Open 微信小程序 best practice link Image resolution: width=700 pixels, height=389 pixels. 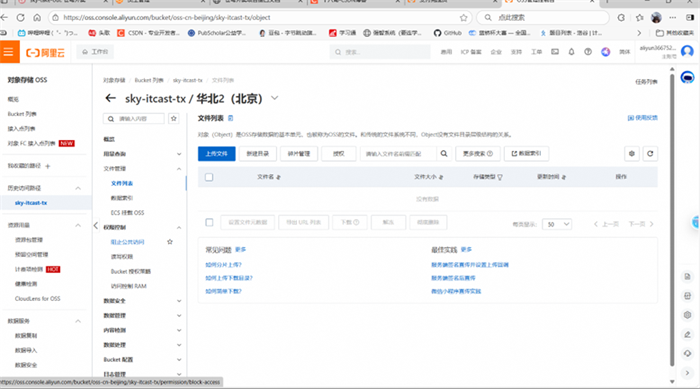tap(456, 291)
